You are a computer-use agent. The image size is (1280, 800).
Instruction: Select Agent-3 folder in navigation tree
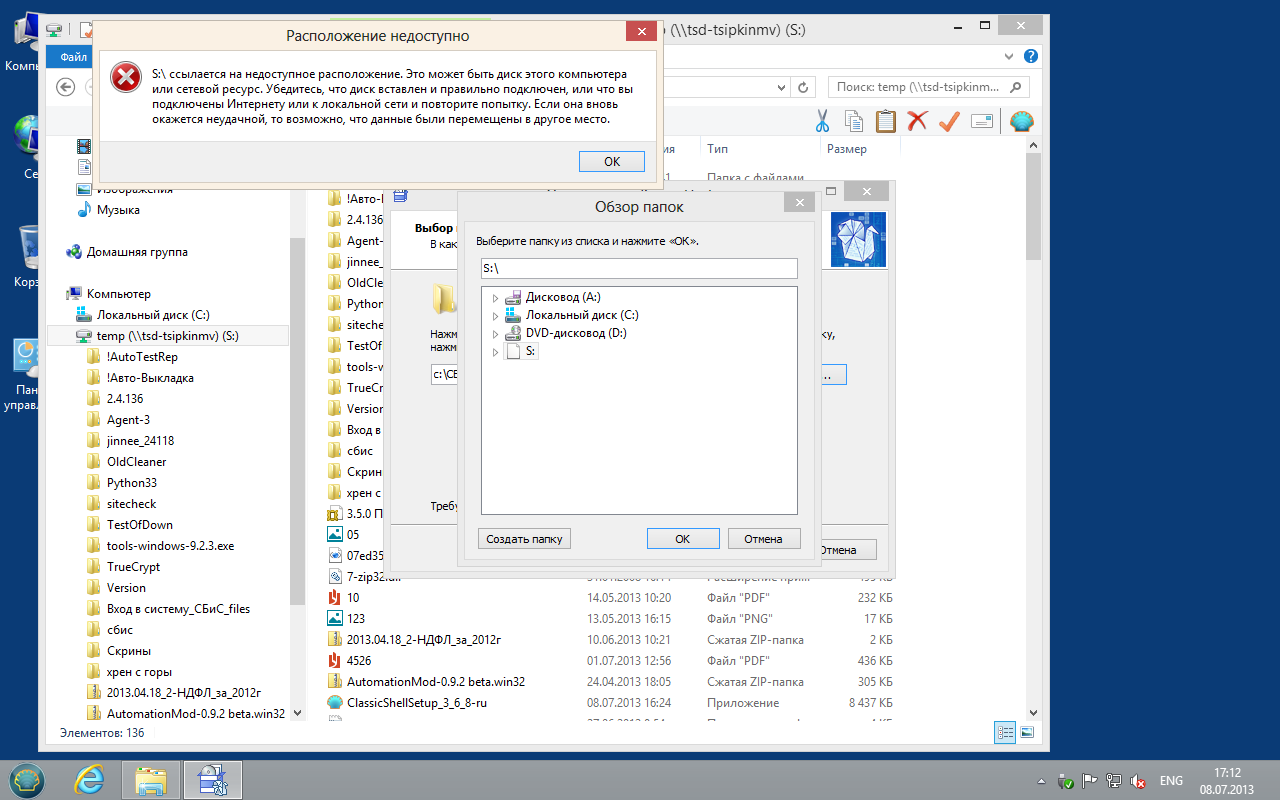tap(128, 420)
